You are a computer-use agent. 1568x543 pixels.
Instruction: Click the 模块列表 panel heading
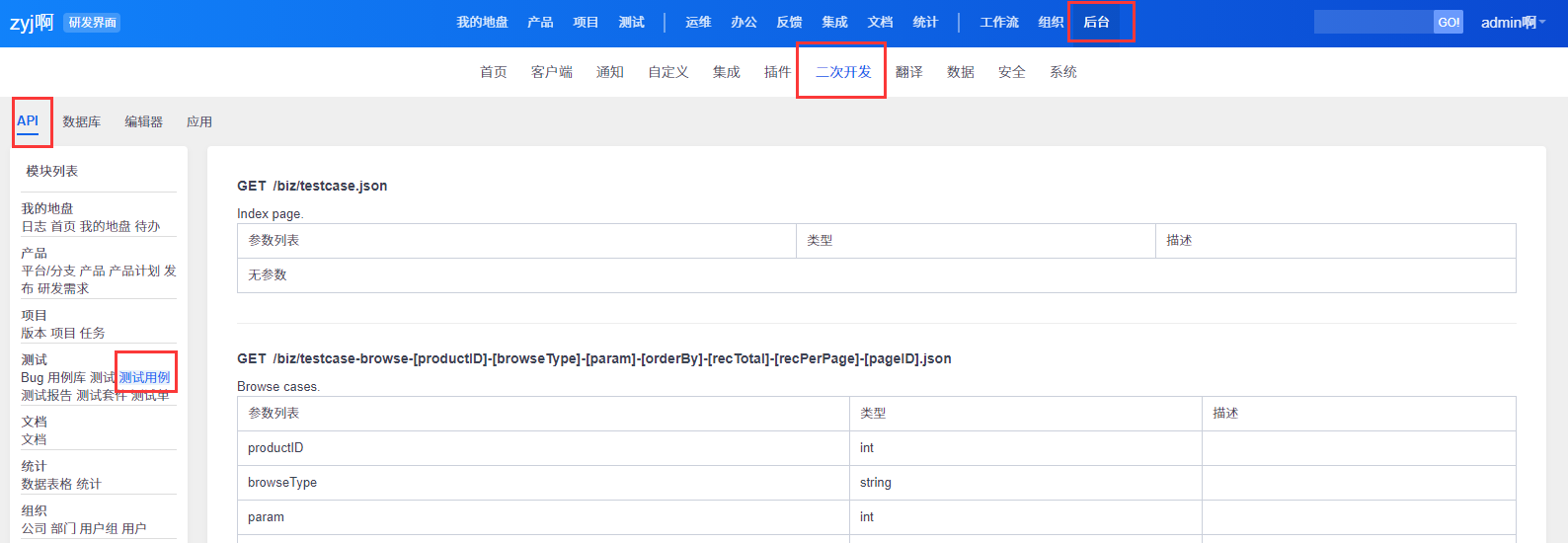tap(51, 171)
